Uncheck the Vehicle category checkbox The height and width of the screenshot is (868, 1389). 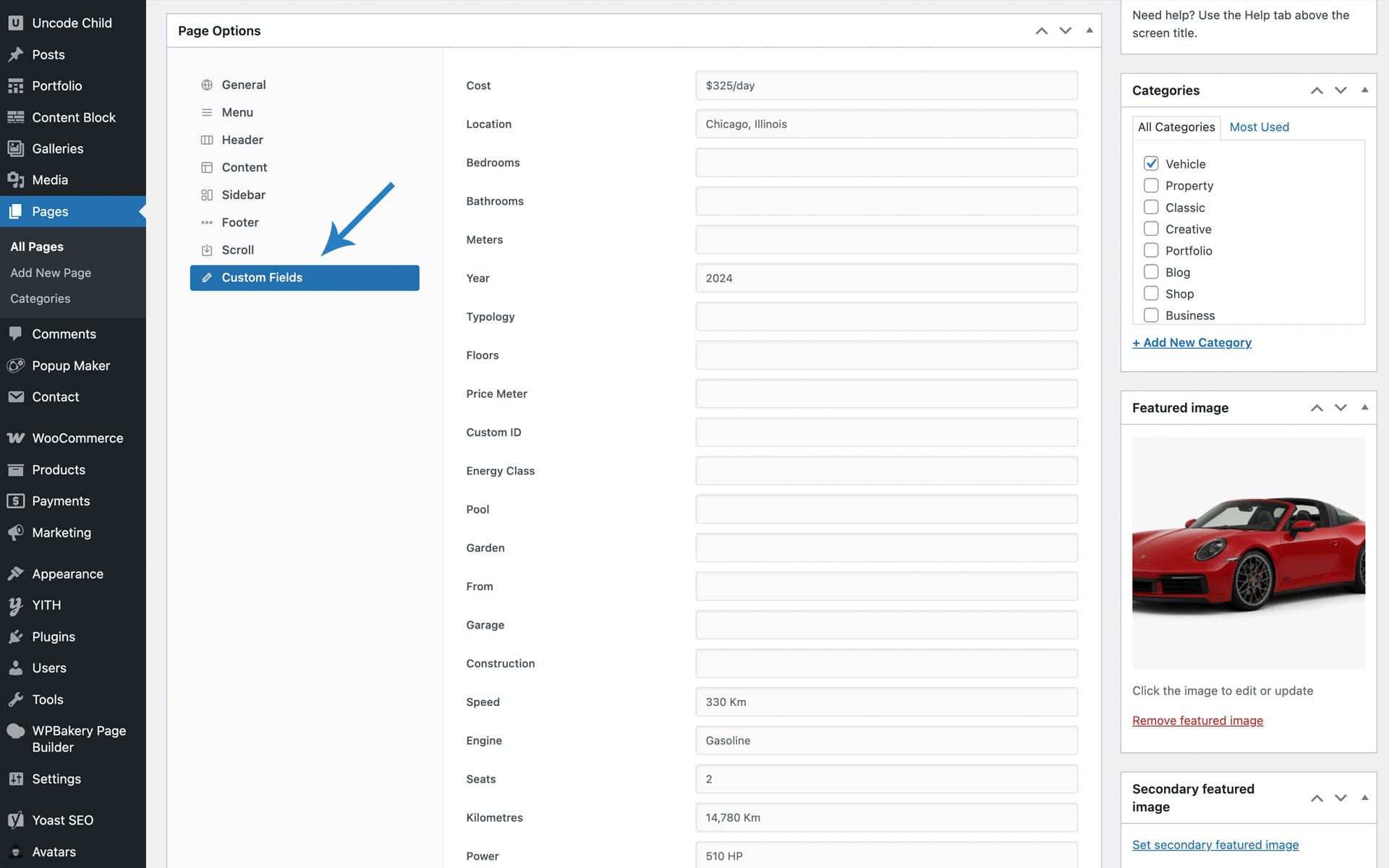click(1151, 163)
